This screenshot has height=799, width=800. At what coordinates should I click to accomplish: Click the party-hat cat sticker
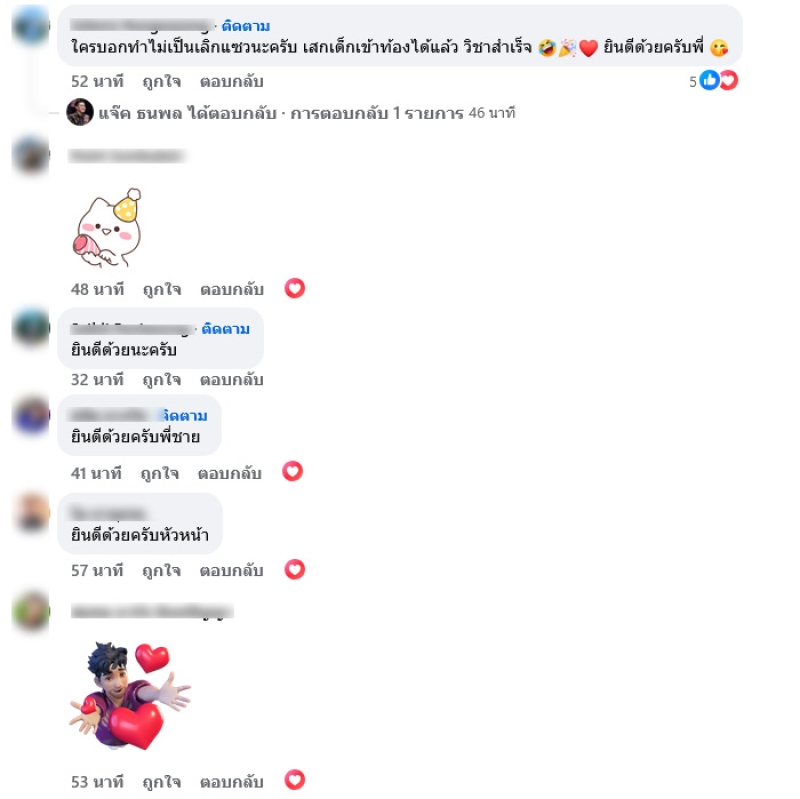pos(108,228)
